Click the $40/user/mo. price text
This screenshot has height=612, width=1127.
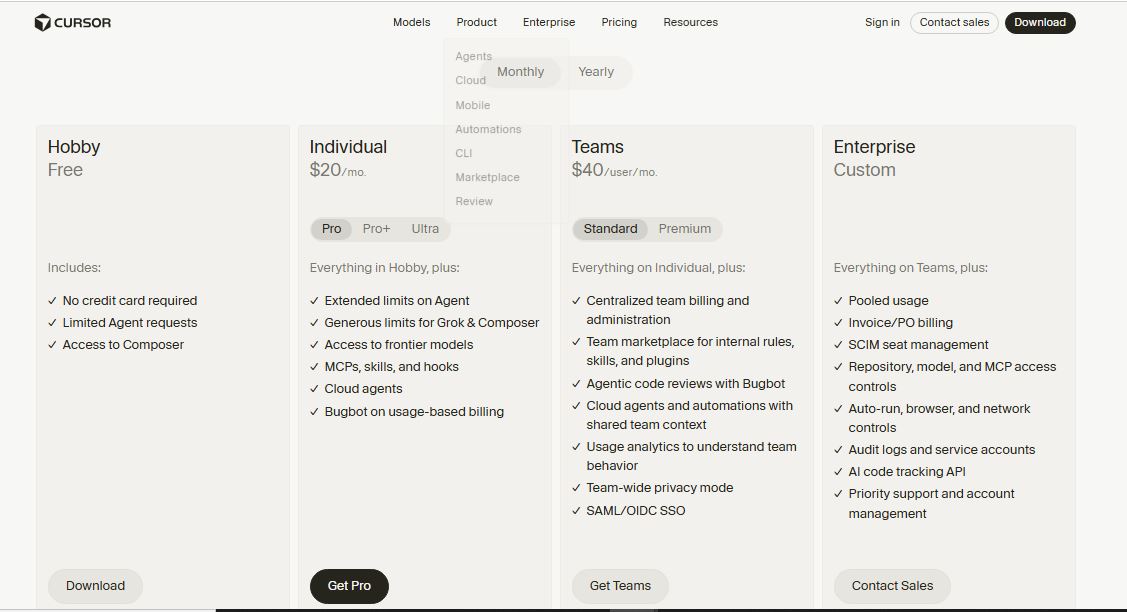coord(615,170)
